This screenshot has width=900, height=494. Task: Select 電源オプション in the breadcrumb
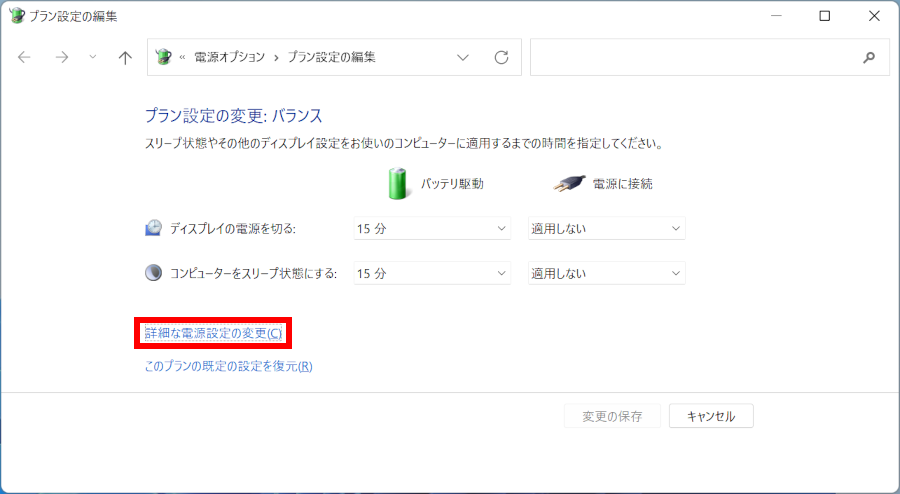230,57
